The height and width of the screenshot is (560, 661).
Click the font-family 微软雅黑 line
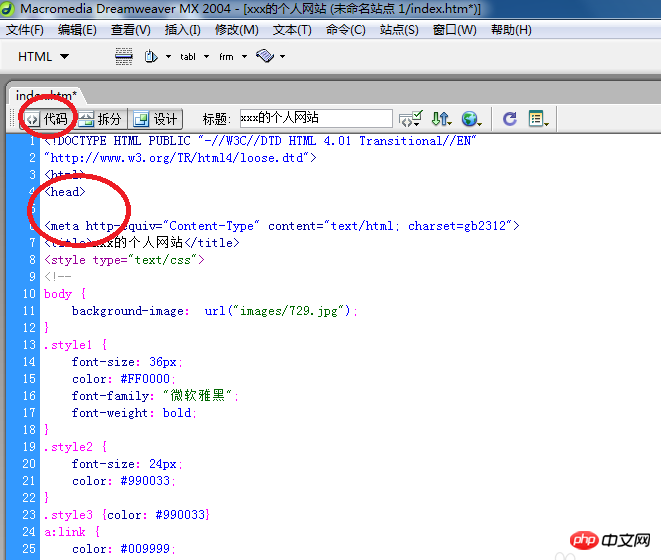point(155,396)
